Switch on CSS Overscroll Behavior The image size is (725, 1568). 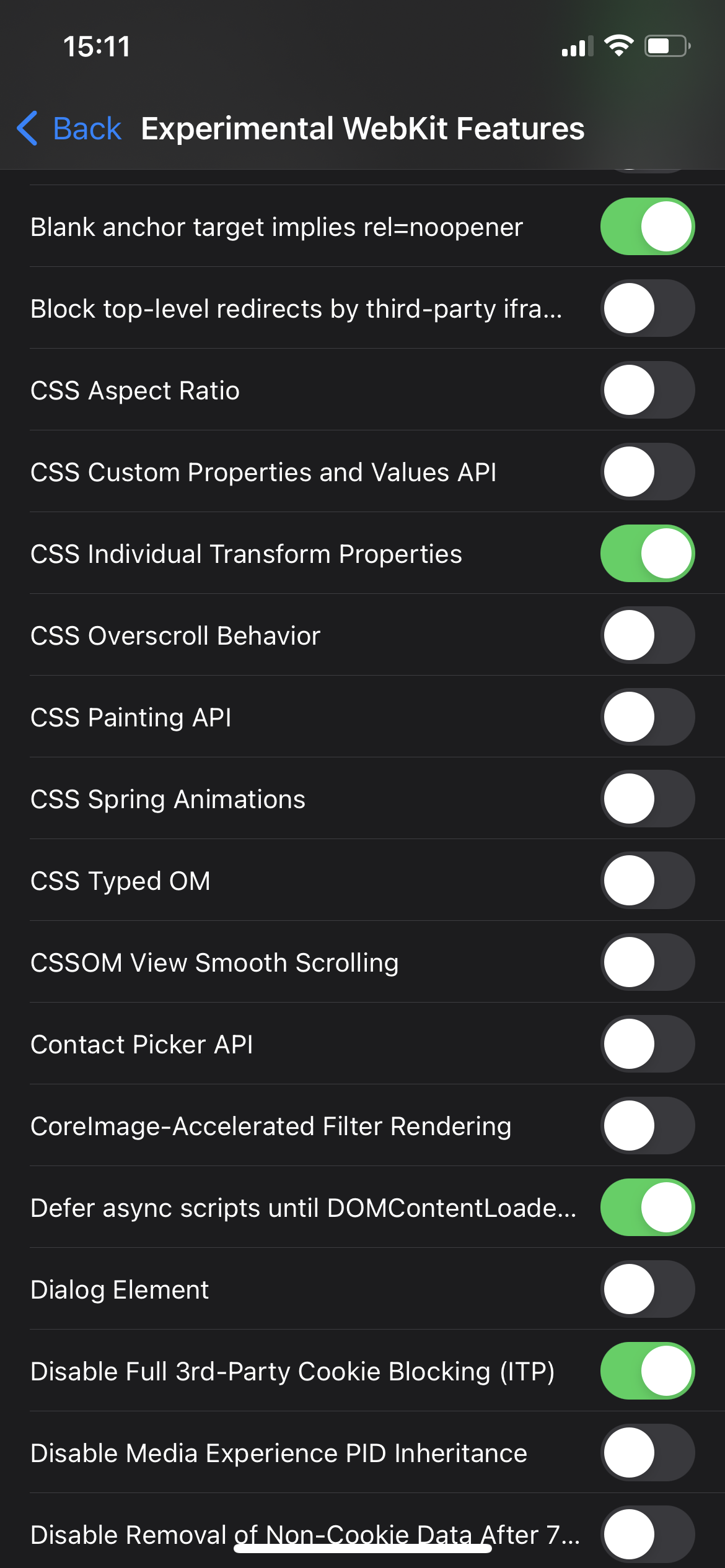[x=647, y=635]
